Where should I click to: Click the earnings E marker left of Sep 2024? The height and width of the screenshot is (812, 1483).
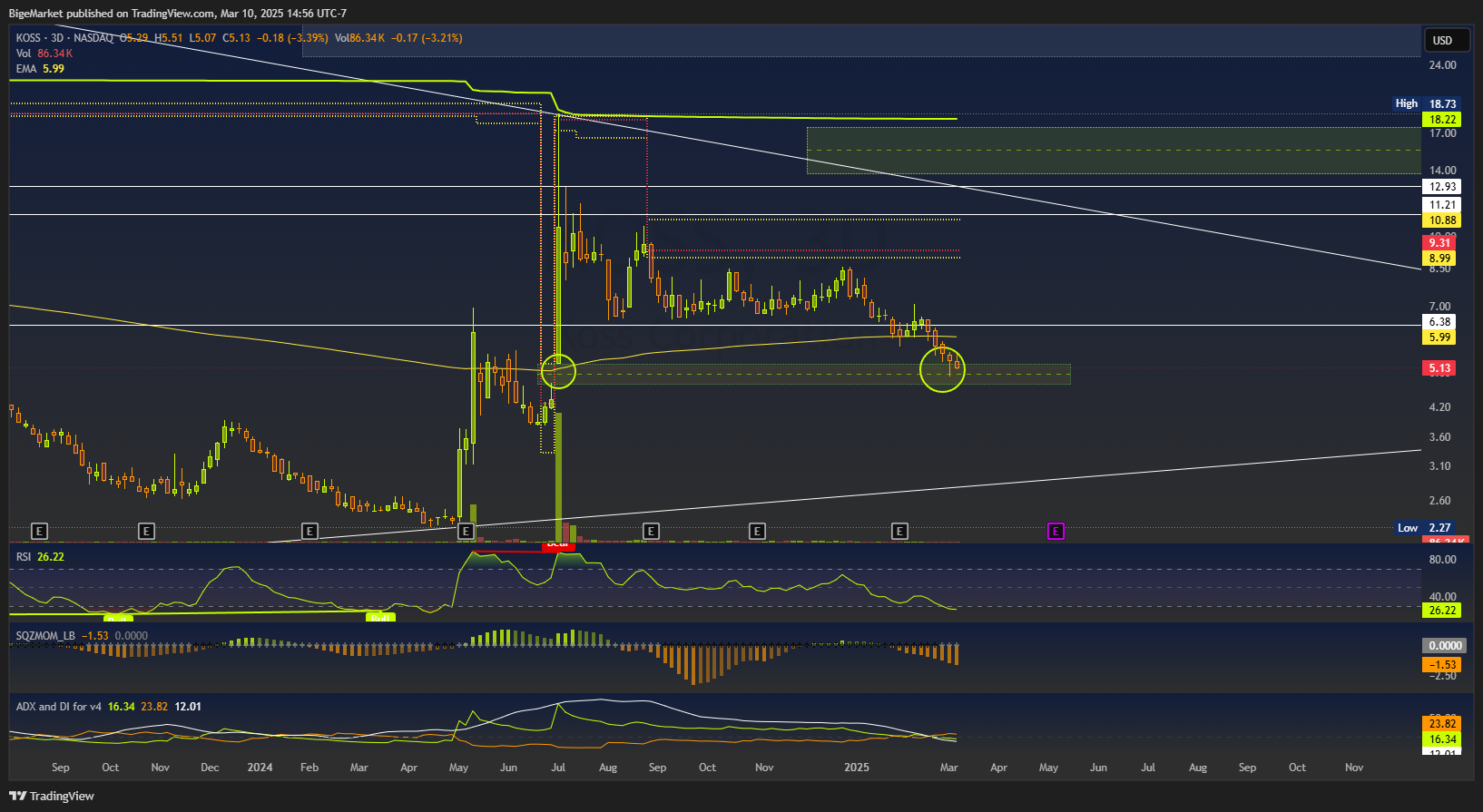click(651, 531)
